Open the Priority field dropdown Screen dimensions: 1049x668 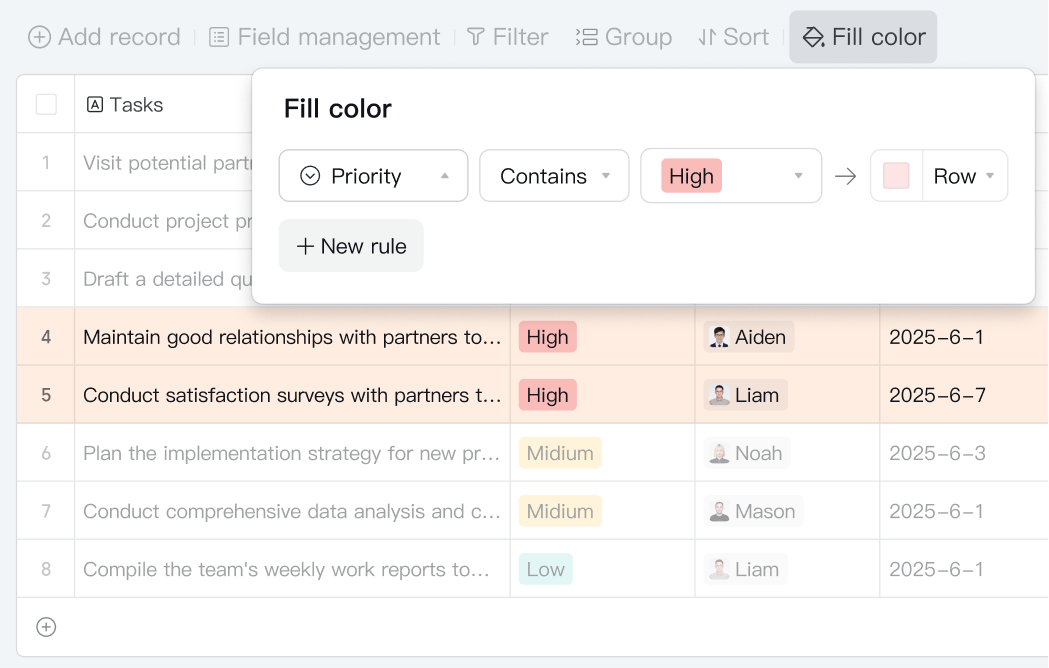click(x=373, y=176)
